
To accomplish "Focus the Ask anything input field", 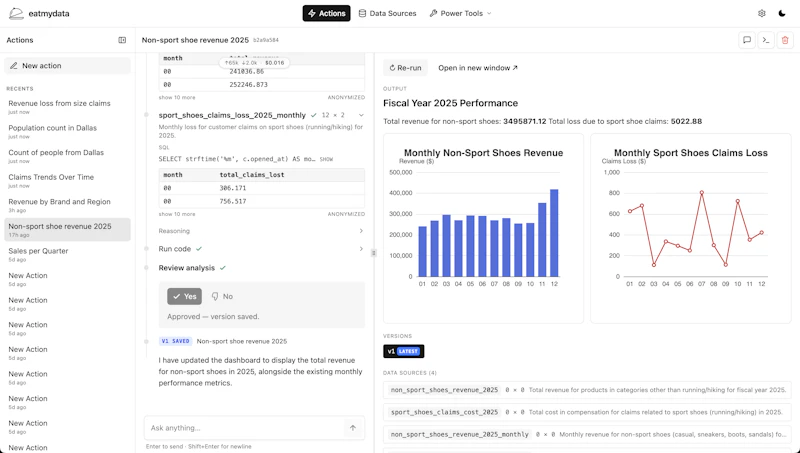I will tap(245, 427).
